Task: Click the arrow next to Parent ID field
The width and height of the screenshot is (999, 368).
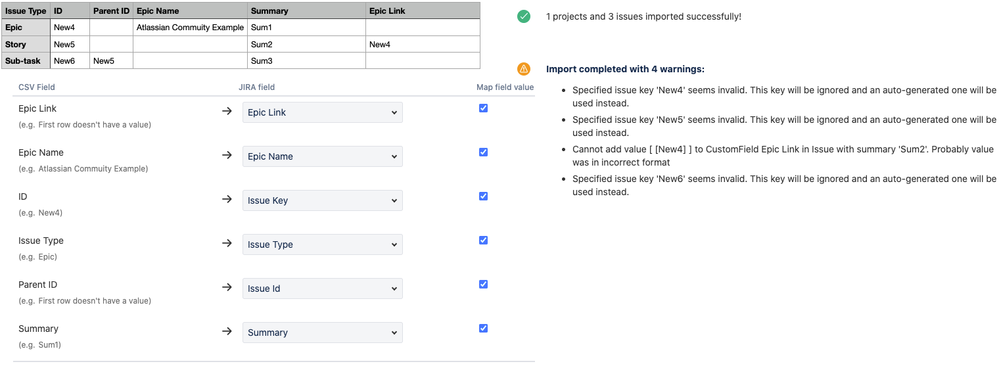Action: (227, 287)
